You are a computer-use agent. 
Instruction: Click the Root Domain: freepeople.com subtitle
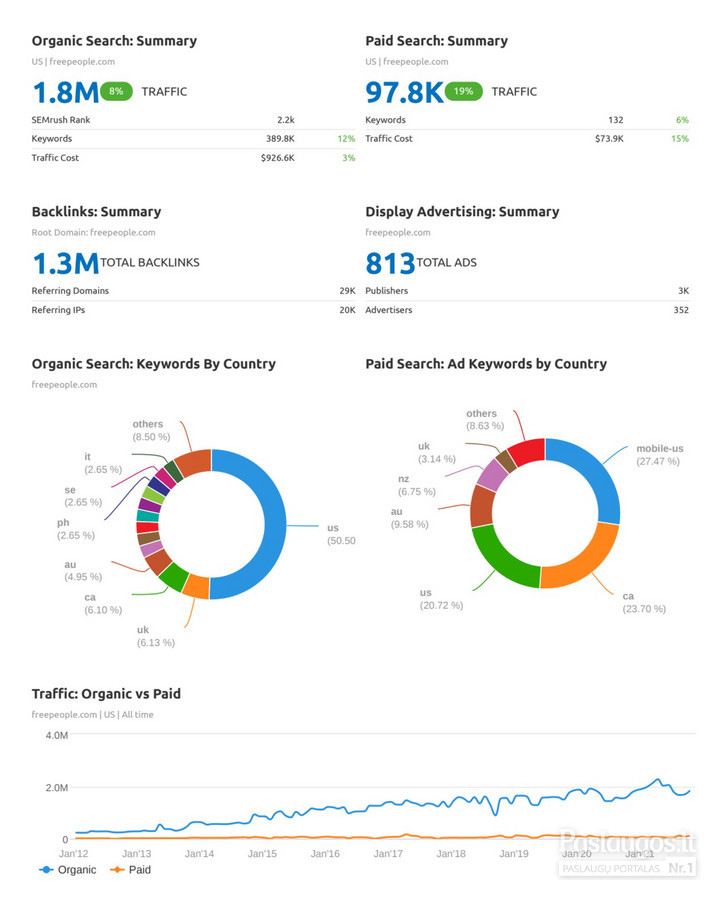click(94, 232)
